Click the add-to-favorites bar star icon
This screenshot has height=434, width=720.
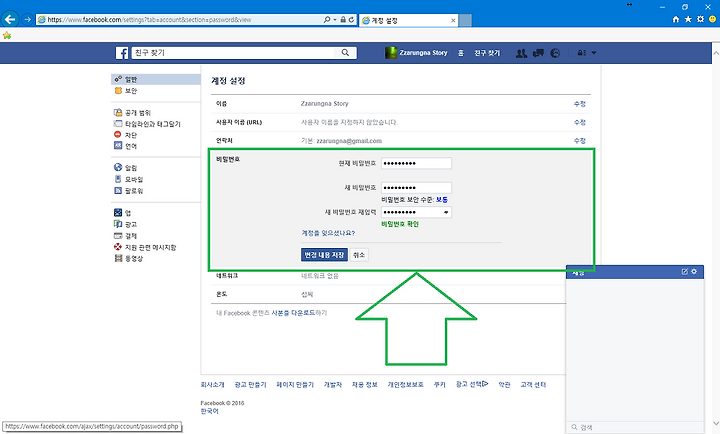coord(7,35)
